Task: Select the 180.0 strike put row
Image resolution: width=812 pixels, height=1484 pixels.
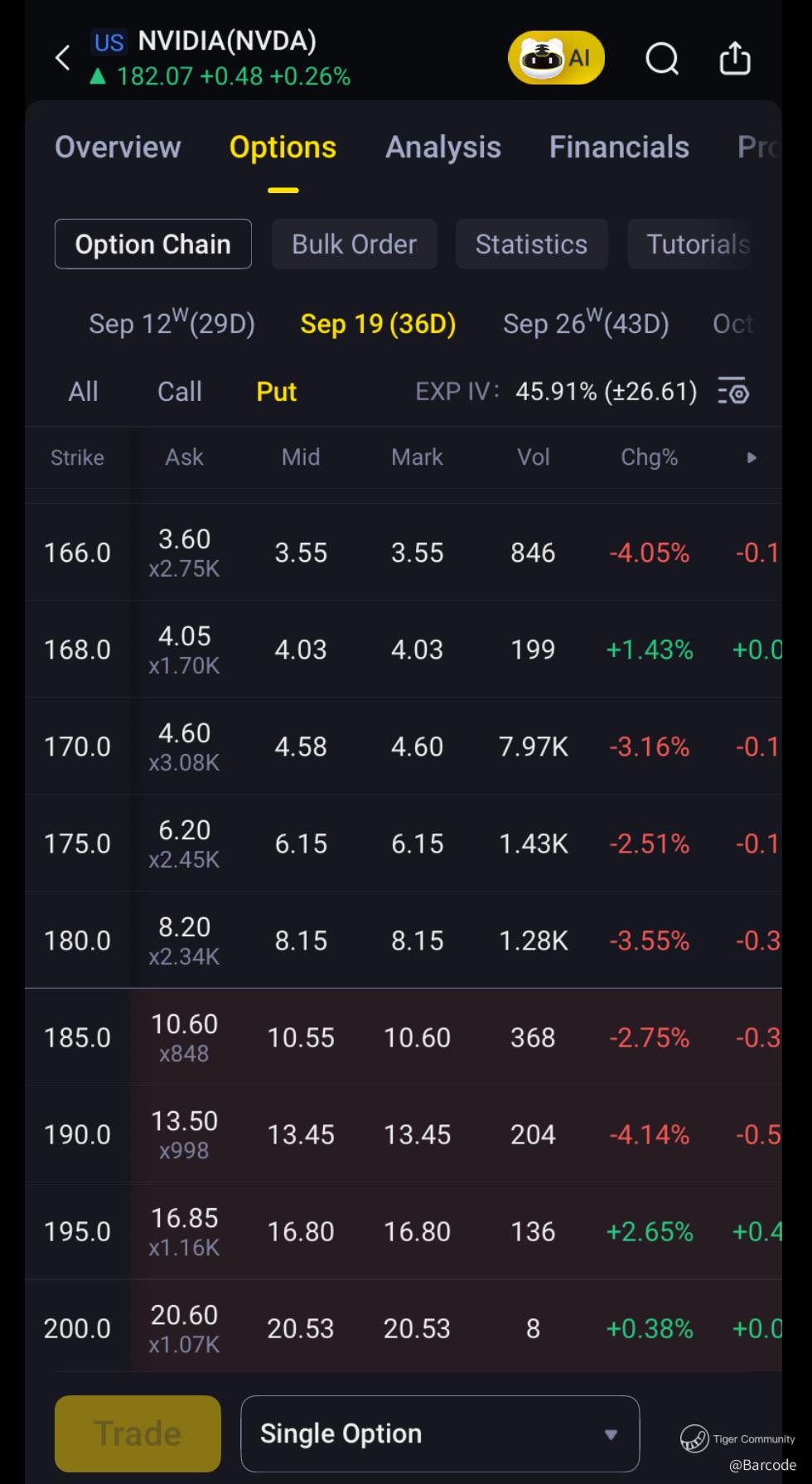Action: pyautogui.click(x=77, y=940)
